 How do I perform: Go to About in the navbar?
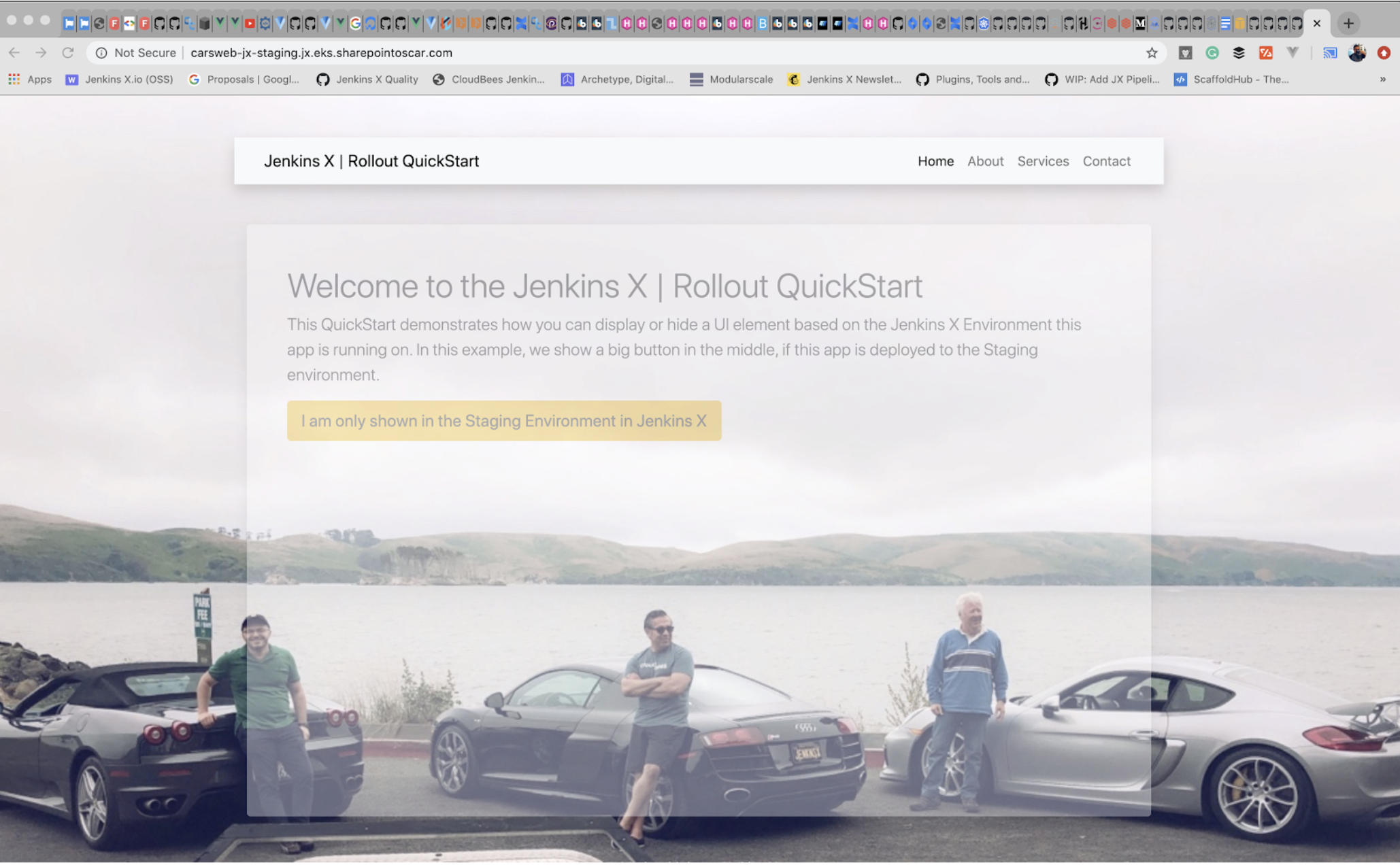tap(985, 161)
